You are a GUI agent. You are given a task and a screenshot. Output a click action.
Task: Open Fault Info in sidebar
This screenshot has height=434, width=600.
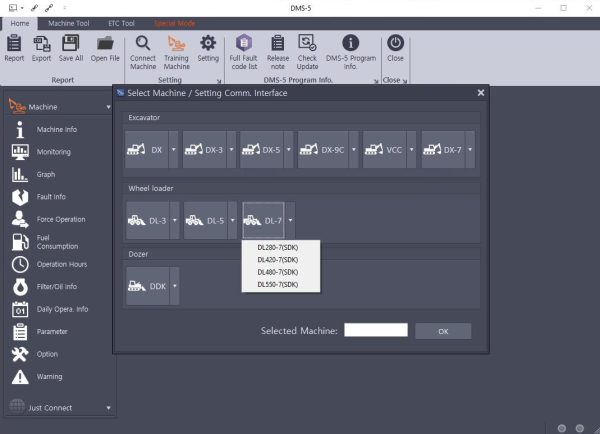(51, 197)
